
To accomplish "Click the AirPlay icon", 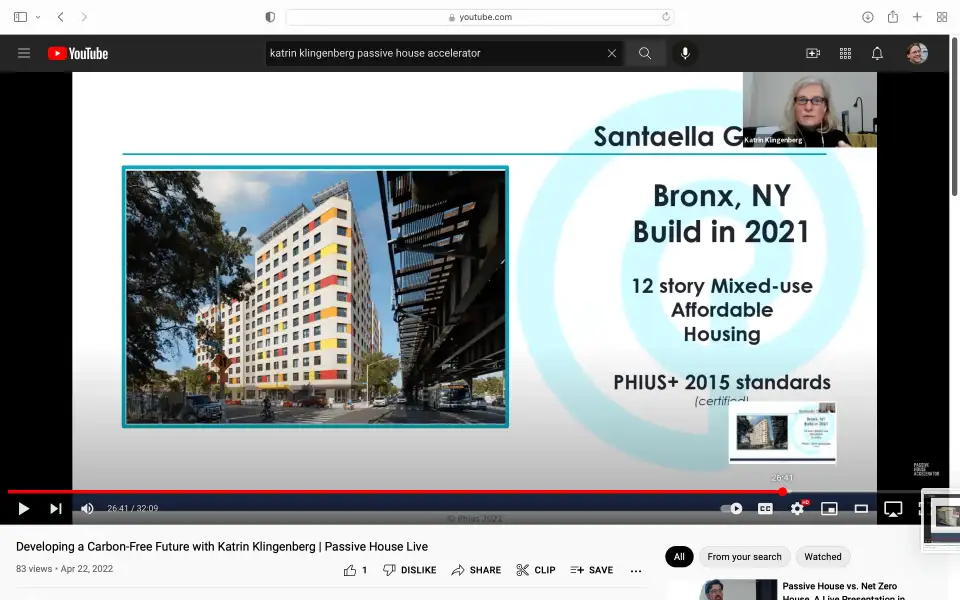I will [x=893, y=508].
